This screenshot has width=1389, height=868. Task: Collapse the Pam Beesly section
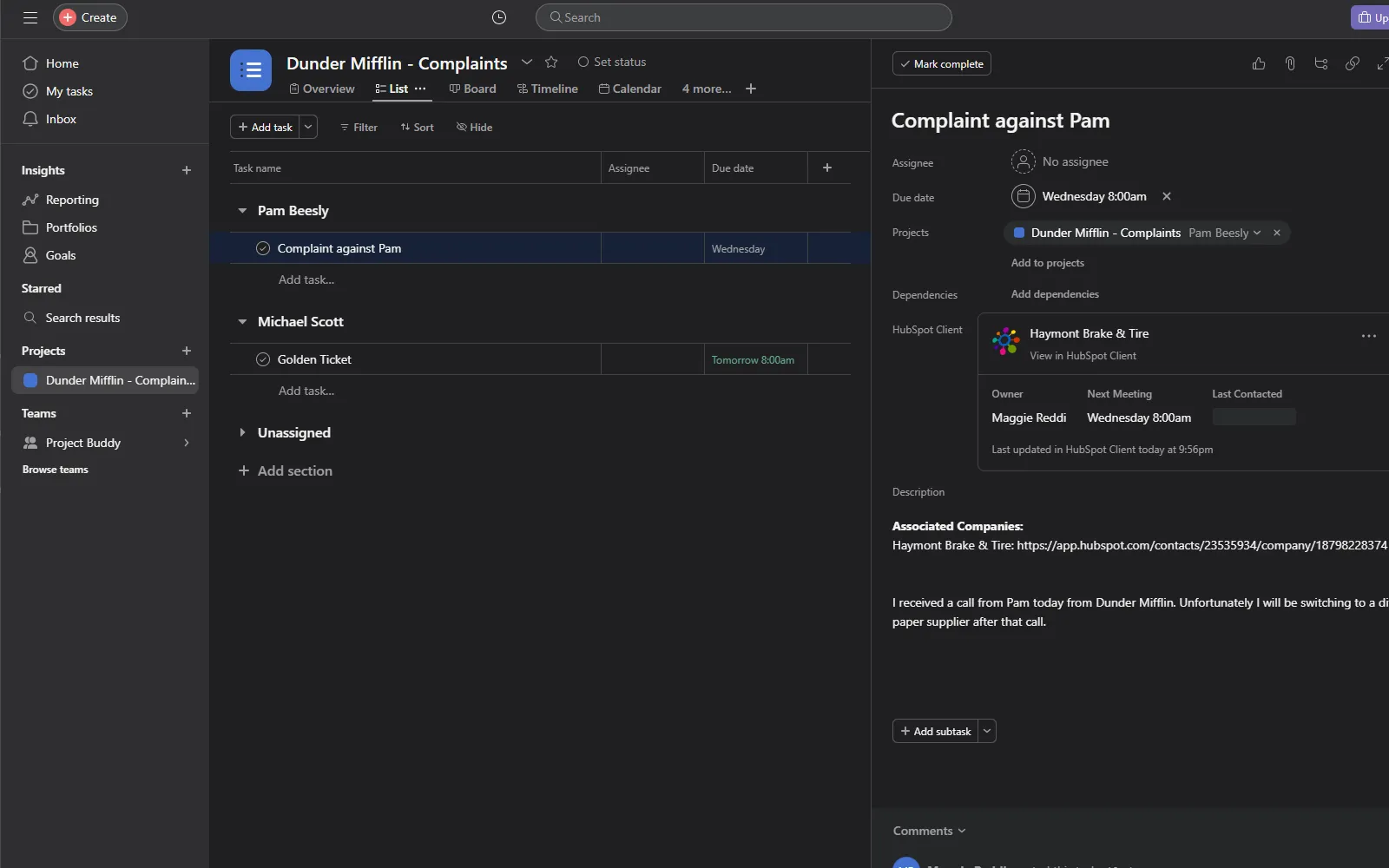pos(242,211)
